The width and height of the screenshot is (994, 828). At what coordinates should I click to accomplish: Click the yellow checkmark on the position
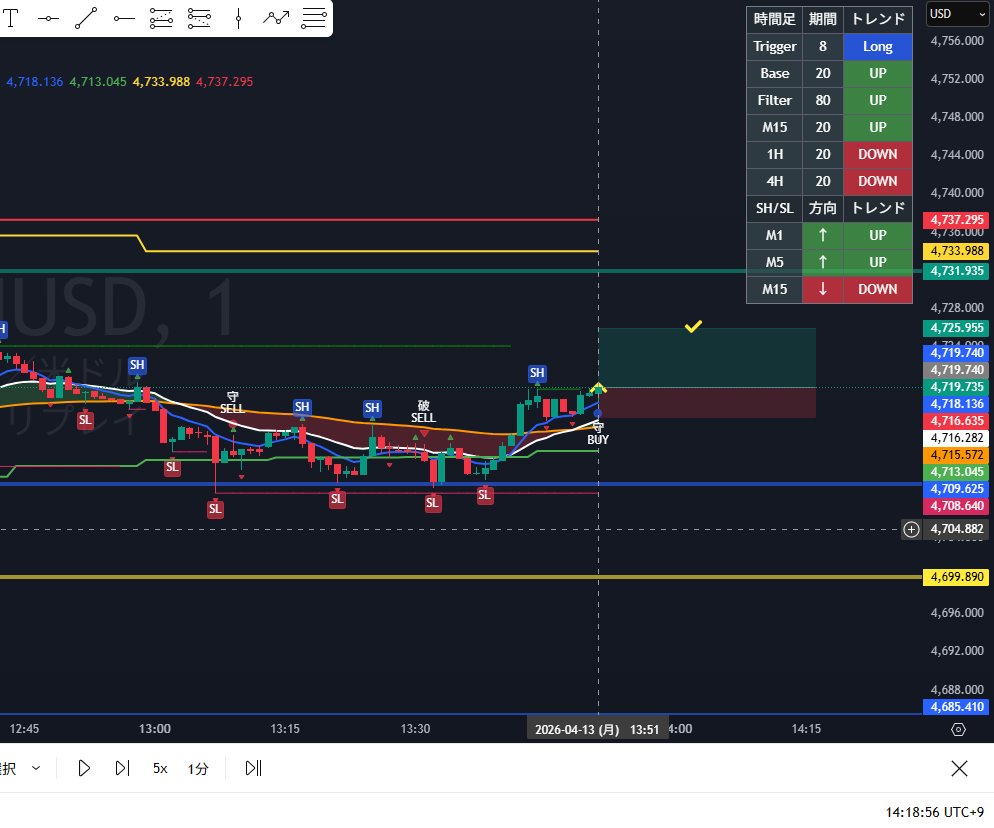tap(693, 326)
